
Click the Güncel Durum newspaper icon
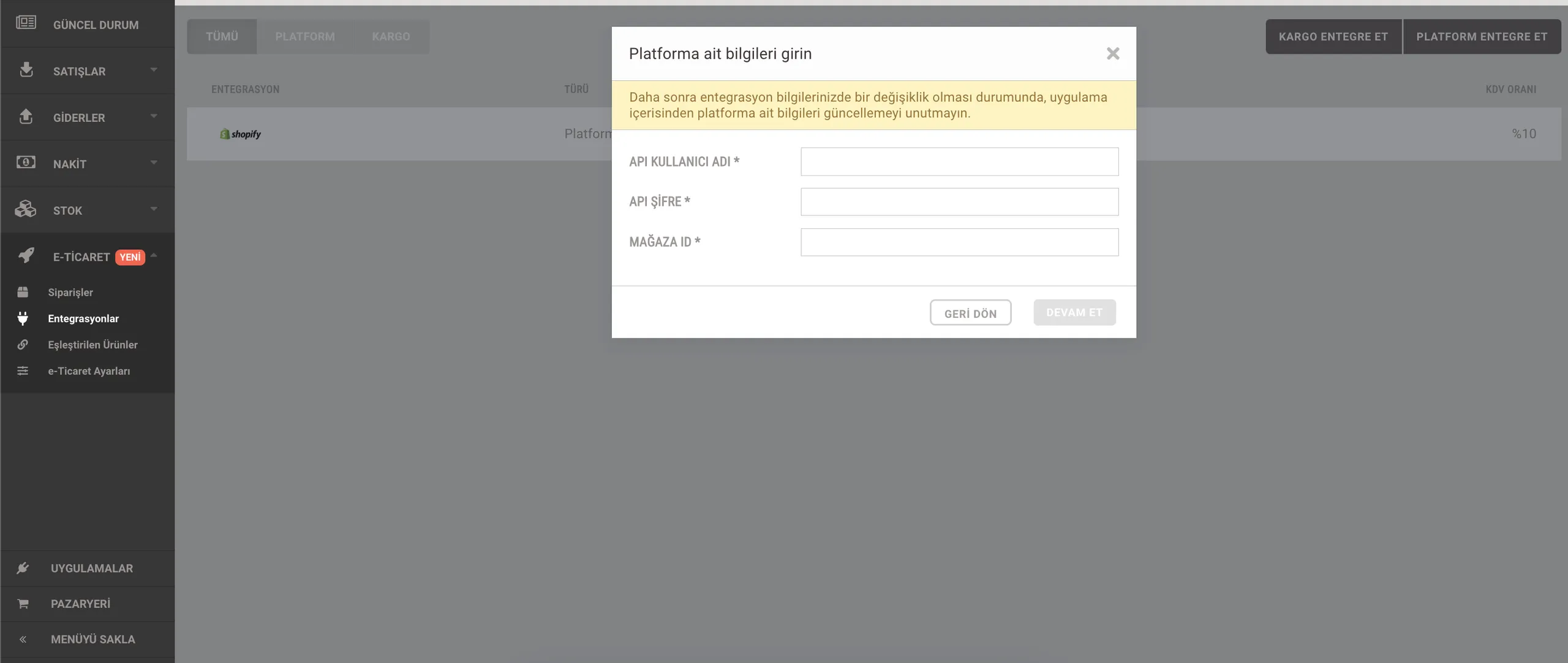click(26, 23)
